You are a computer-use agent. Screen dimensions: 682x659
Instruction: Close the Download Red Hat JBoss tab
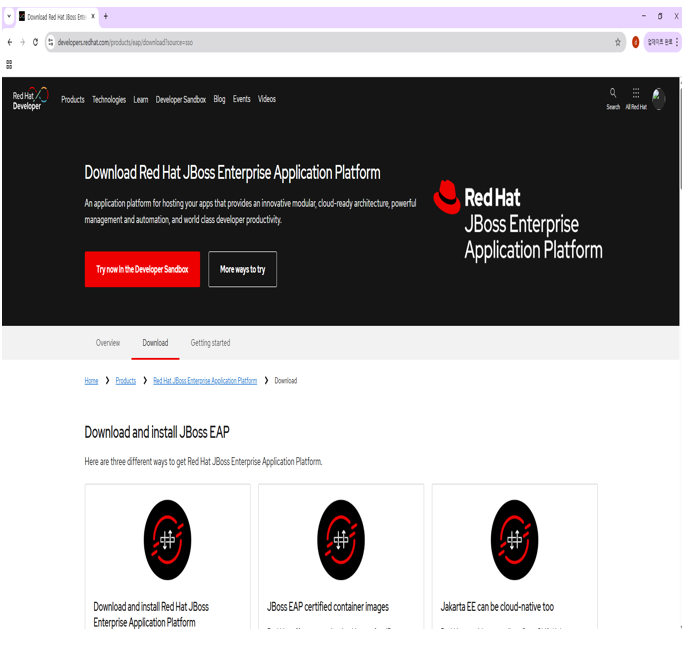[93, 17]
